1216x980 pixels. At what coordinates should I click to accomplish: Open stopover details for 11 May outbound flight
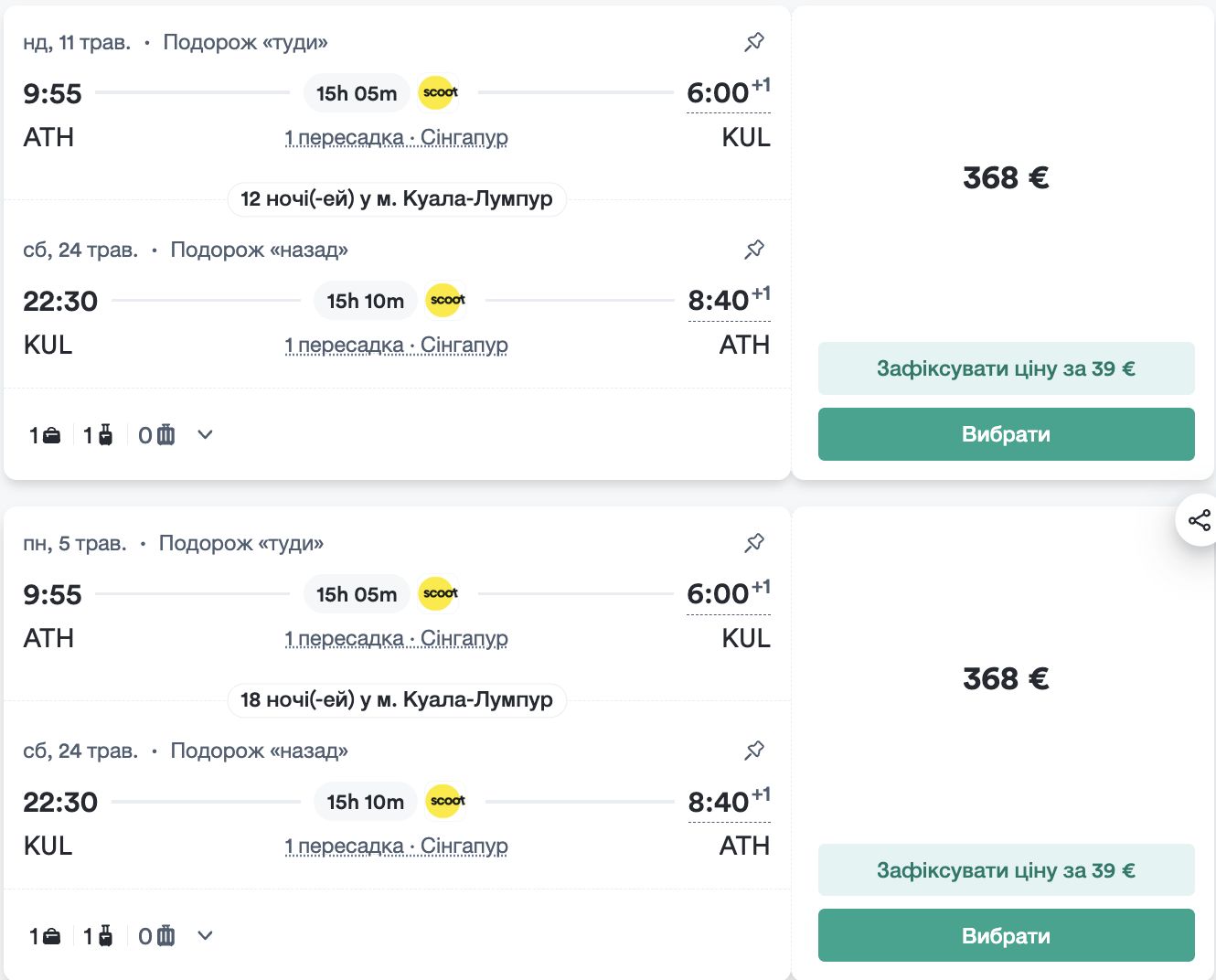[x=396, y=138]
